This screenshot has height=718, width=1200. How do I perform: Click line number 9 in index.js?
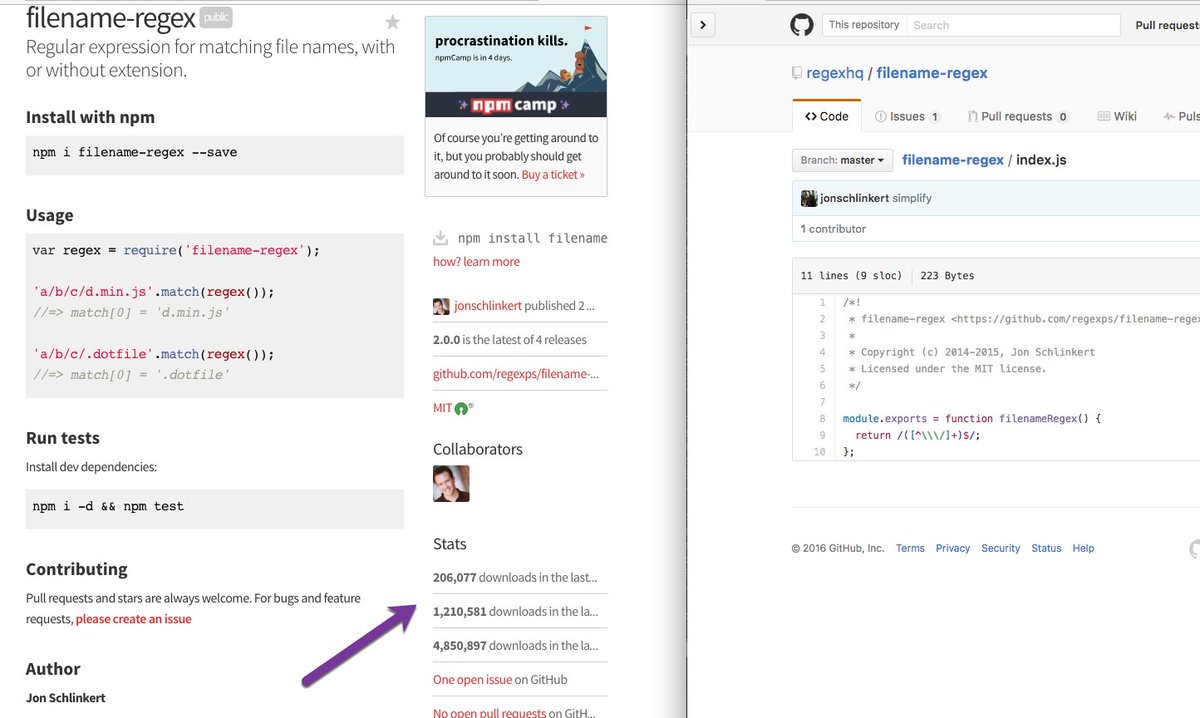pos(822,435)
